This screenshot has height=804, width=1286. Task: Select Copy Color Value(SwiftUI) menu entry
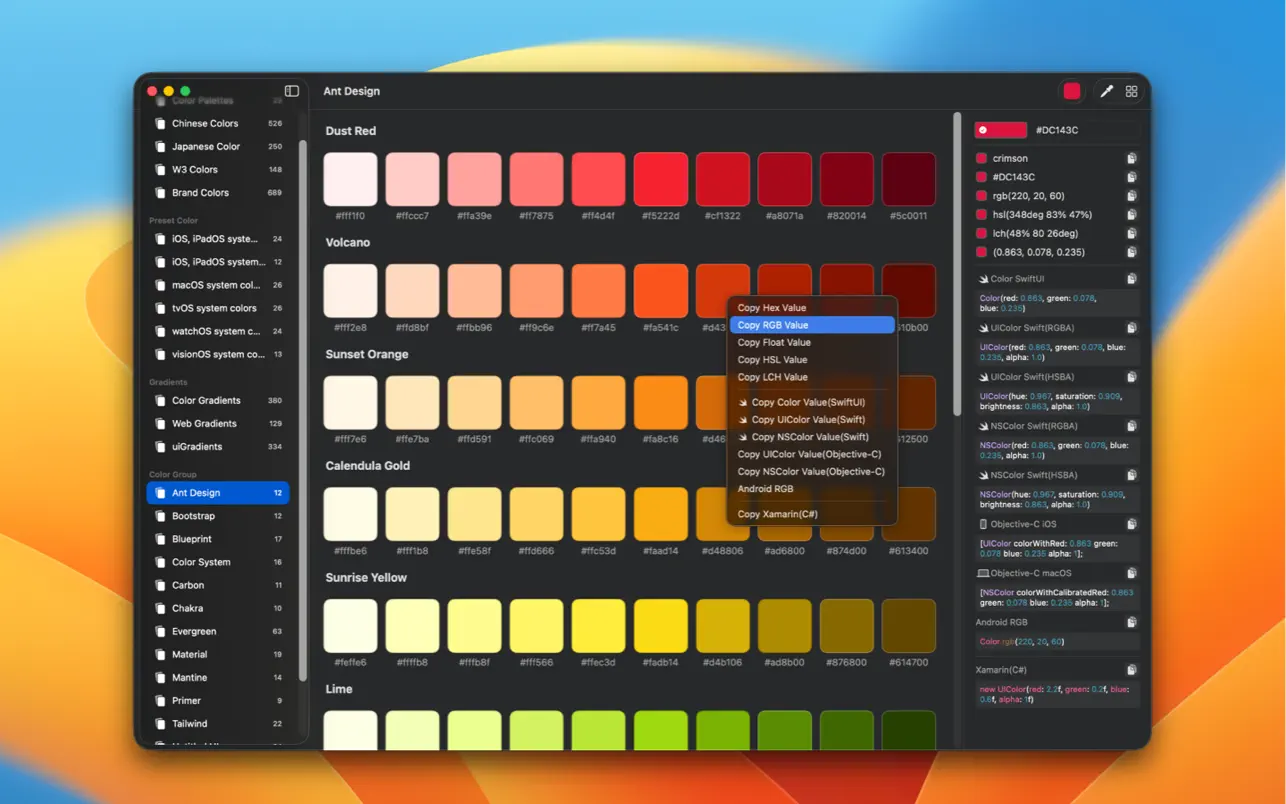804,401
